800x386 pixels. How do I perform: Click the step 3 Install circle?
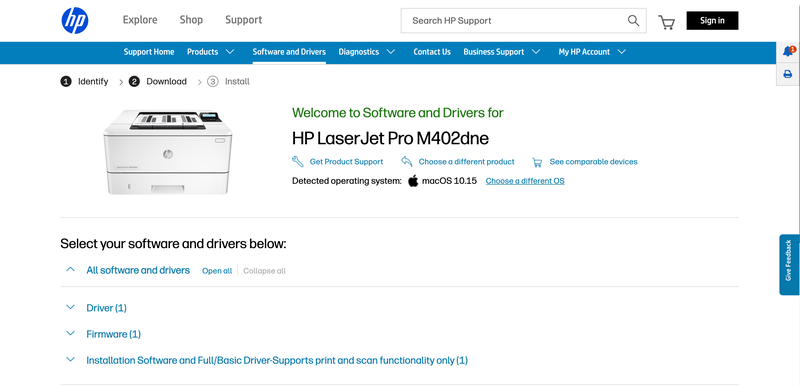(x=213, y=82)
